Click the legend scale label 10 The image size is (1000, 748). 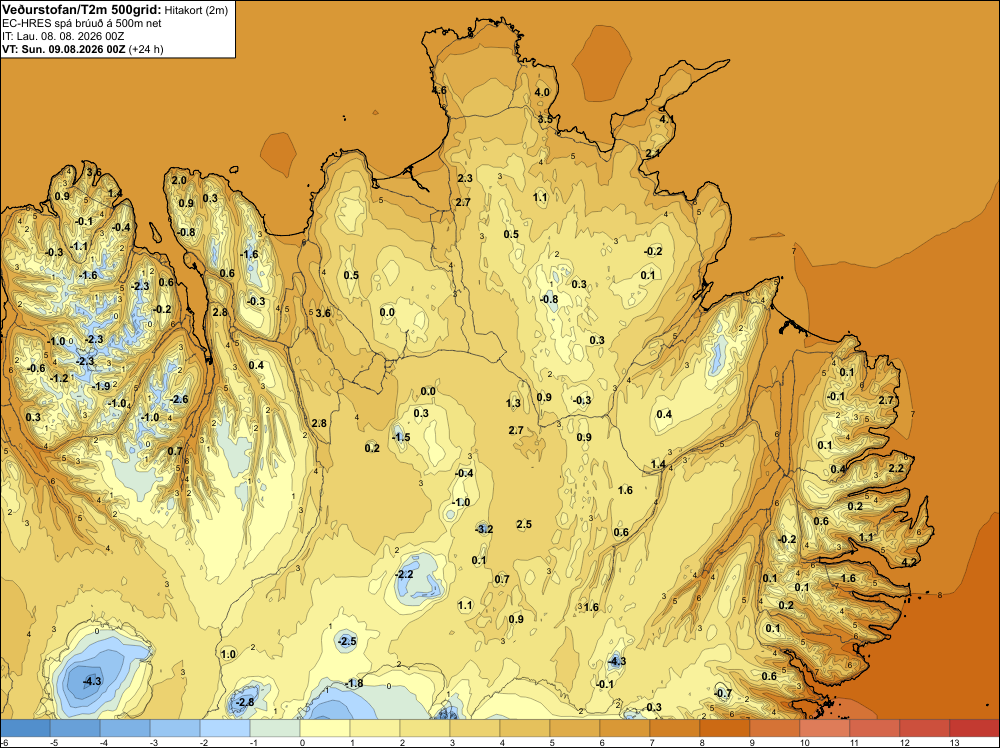(805, 742)
